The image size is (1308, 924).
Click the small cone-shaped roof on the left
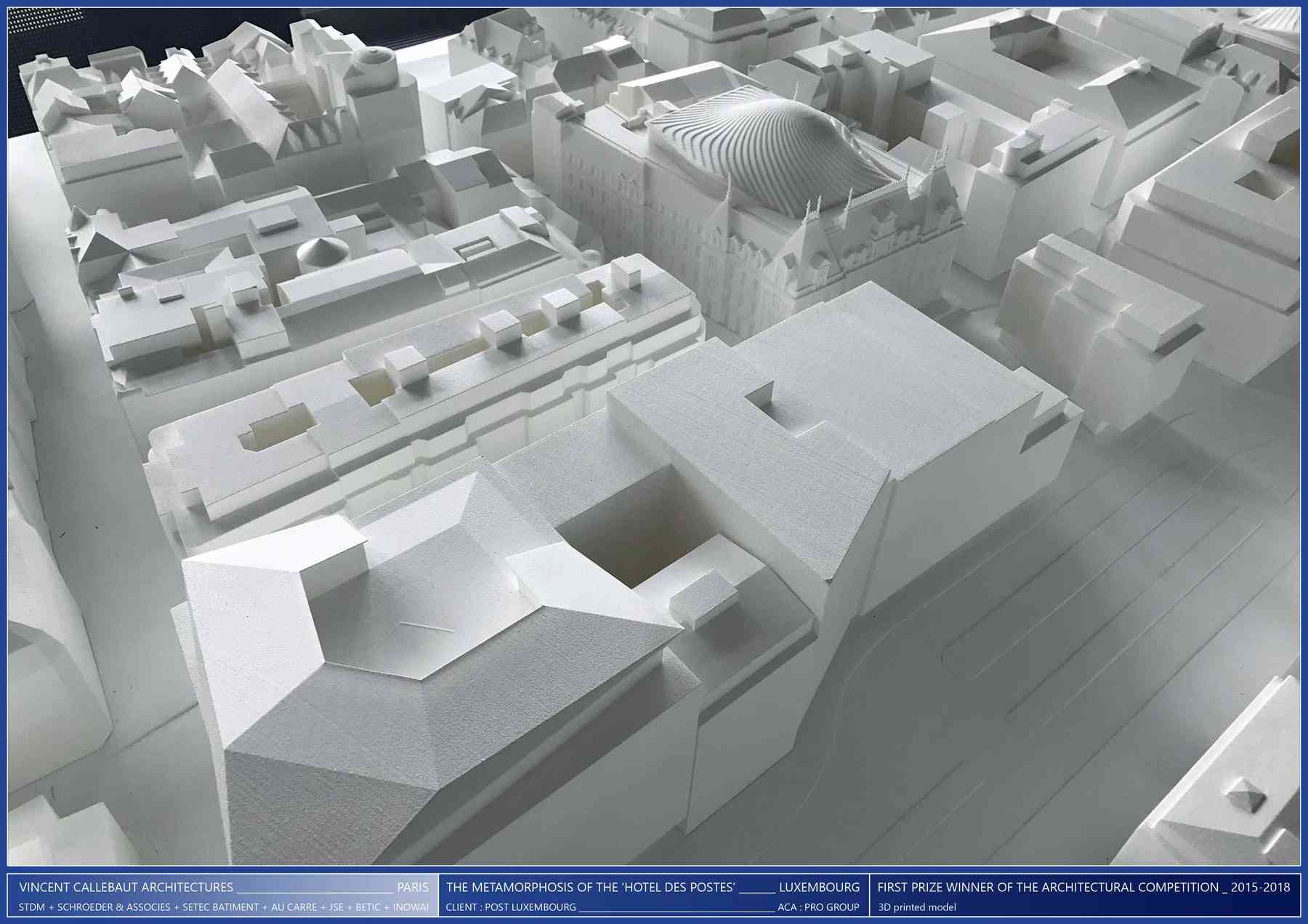point(322,251)
